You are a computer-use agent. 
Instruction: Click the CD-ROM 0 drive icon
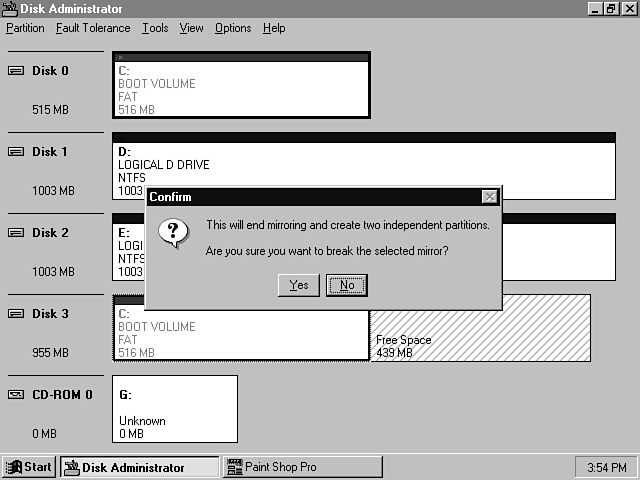point(15,395)
